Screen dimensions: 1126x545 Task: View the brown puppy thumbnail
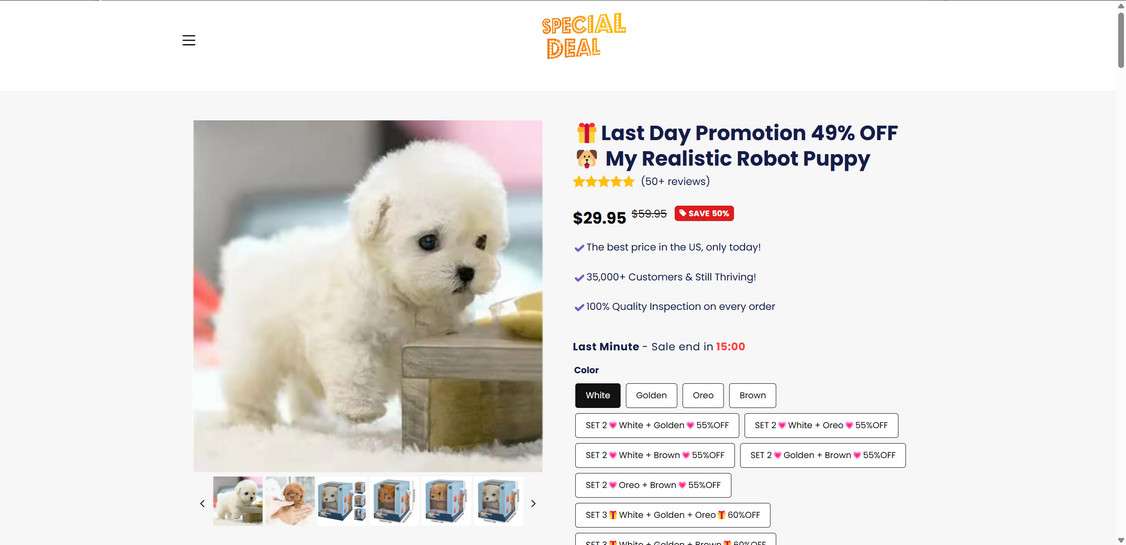pos(290,500)
